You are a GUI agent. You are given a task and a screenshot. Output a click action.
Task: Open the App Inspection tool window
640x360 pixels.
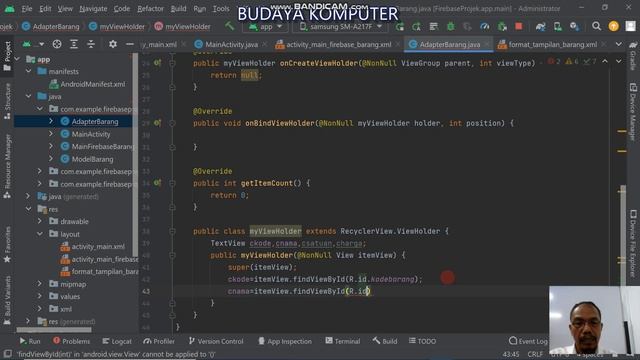point(285,341)
